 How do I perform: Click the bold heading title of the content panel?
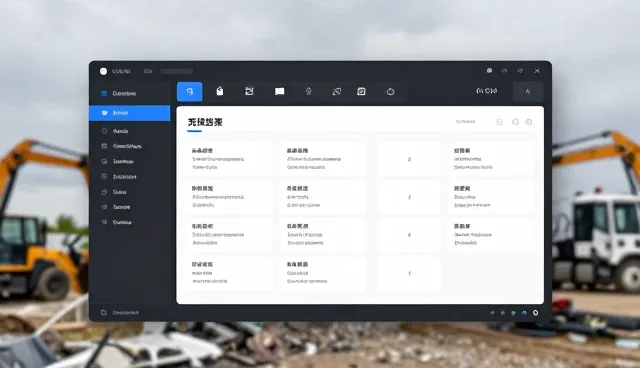[x=205, y=122]
